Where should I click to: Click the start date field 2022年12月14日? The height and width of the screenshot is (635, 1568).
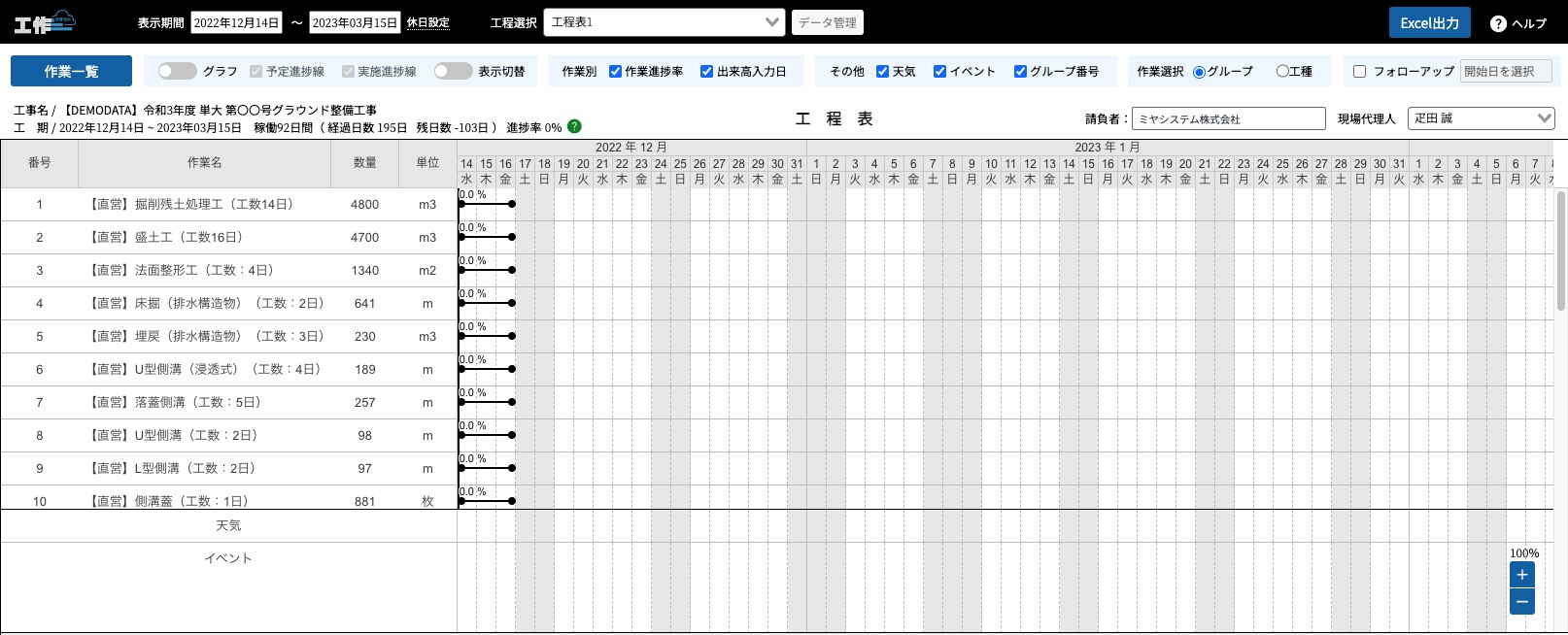pos(236,22)
